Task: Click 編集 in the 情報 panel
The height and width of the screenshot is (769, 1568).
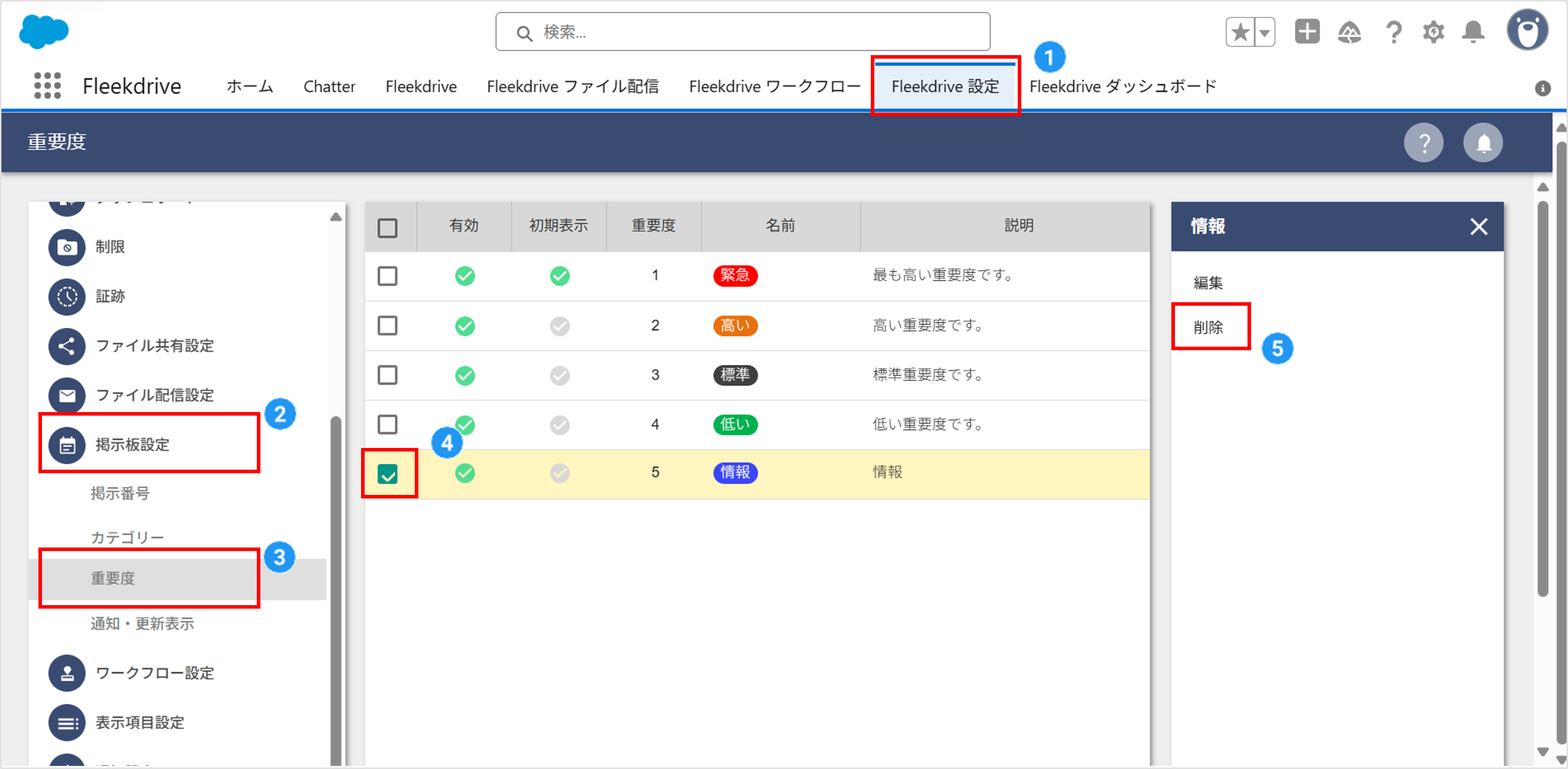Action: (1208, 283)
